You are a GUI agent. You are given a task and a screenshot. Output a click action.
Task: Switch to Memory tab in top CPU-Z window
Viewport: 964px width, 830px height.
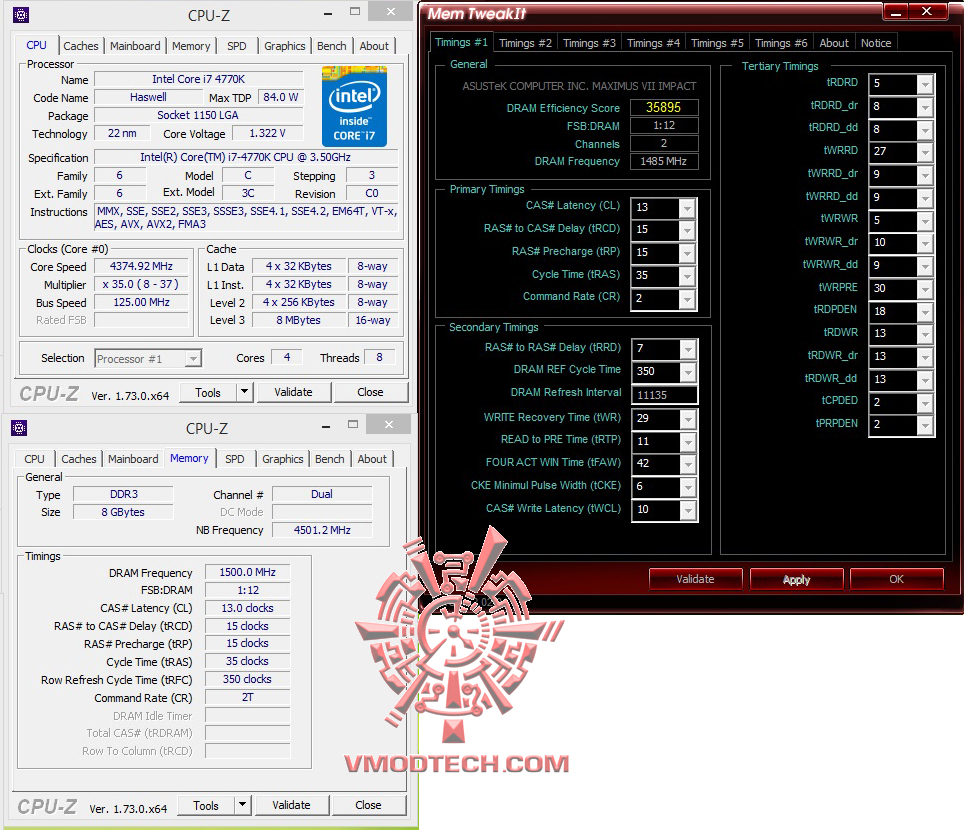pos(191,46)
